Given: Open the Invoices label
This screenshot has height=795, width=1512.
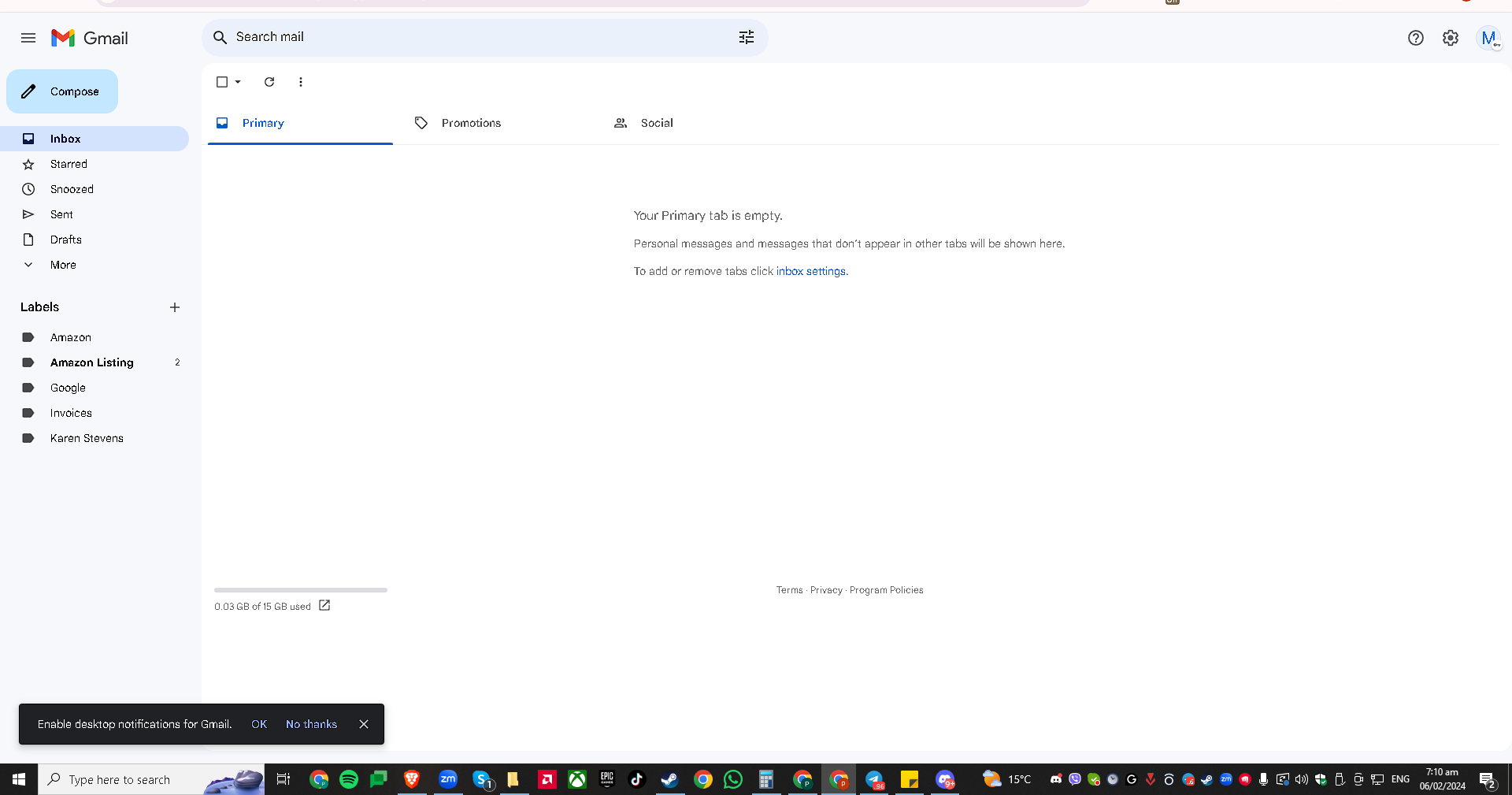Looking at the screenshot, I should click(x=94, y=413).
